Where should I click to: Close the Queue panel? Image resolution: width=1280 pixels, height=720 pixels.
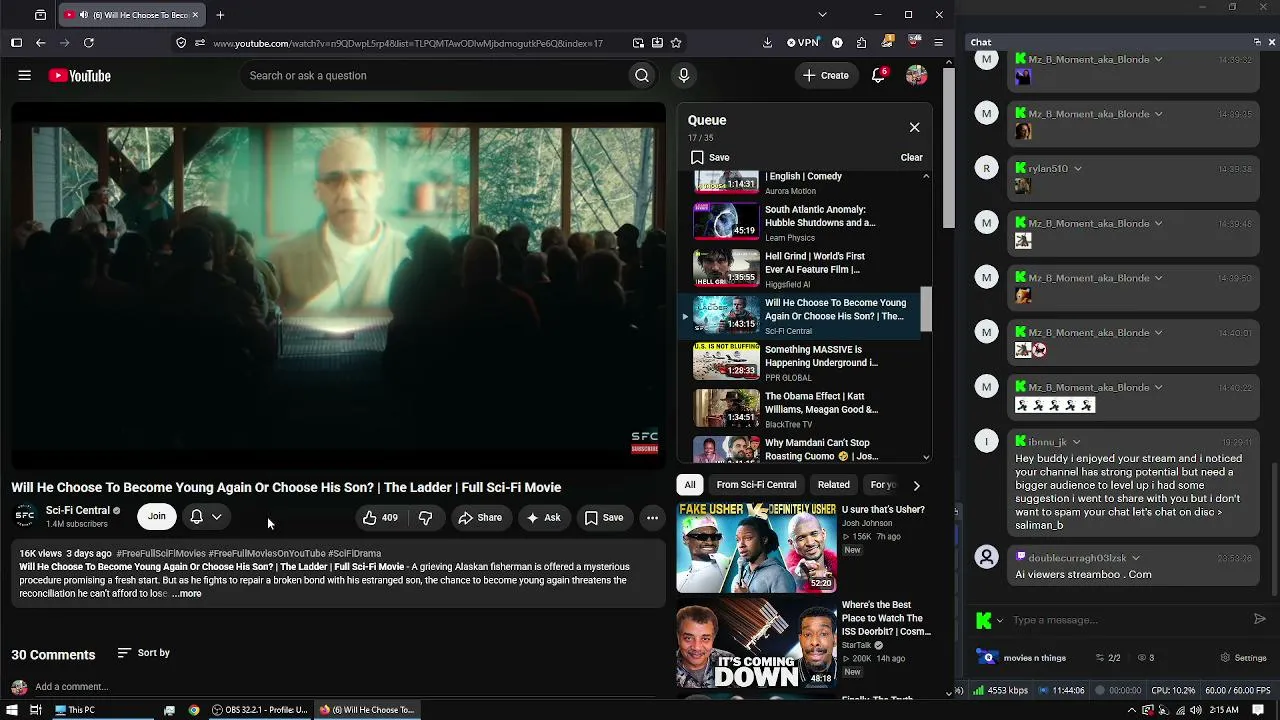pos(914,127)
